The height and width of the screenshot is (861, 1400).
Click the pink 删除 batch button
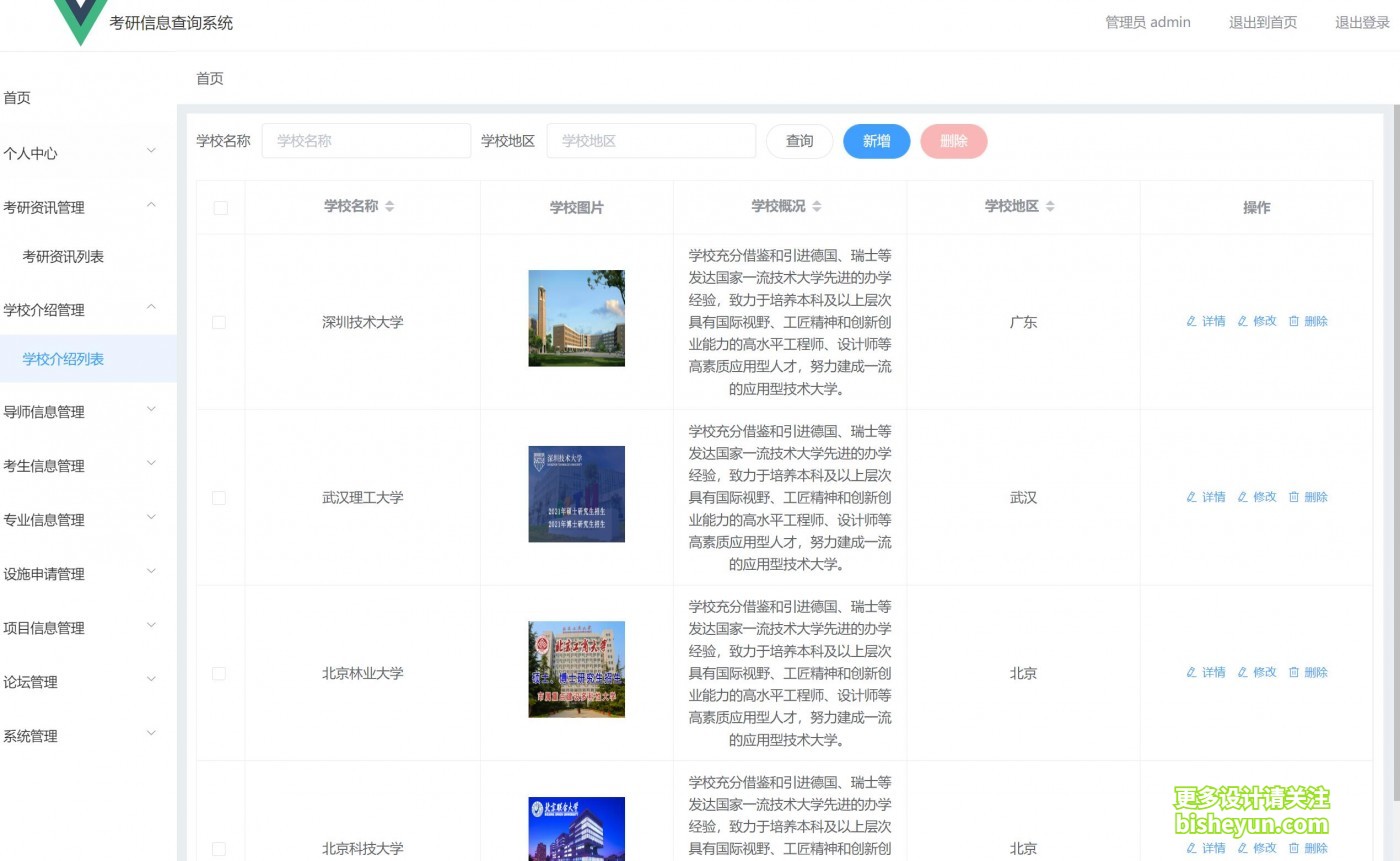pos(954,141)
